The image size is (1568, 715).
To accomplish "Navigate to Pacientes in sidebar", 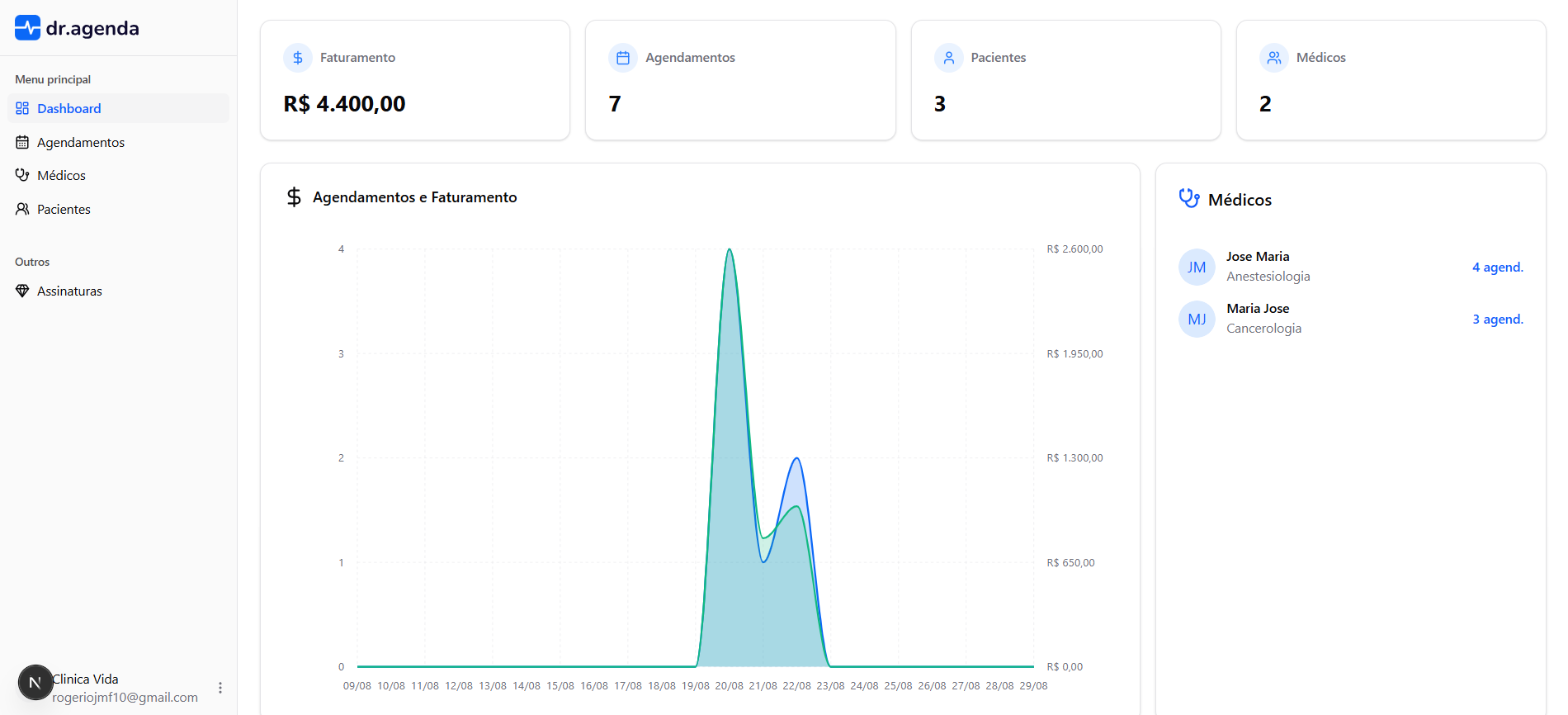I will pos(64,209).
